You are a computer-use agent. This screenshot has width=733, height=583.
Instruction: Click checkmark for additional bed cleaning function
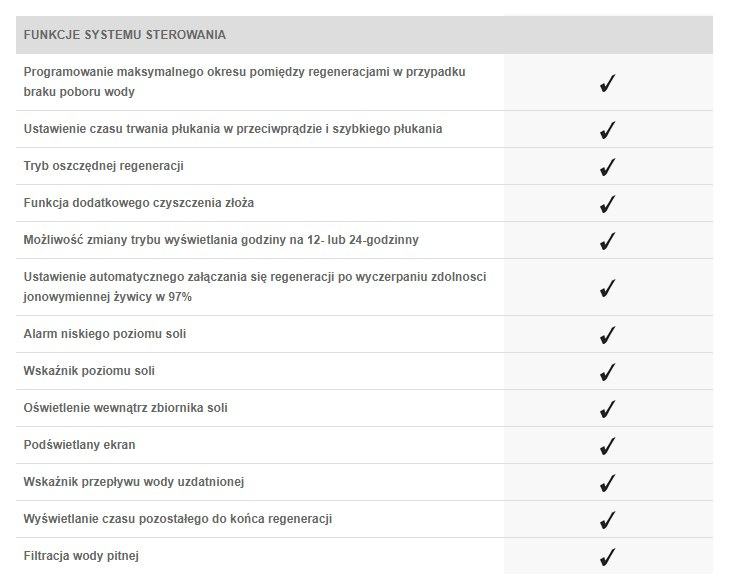607,204
